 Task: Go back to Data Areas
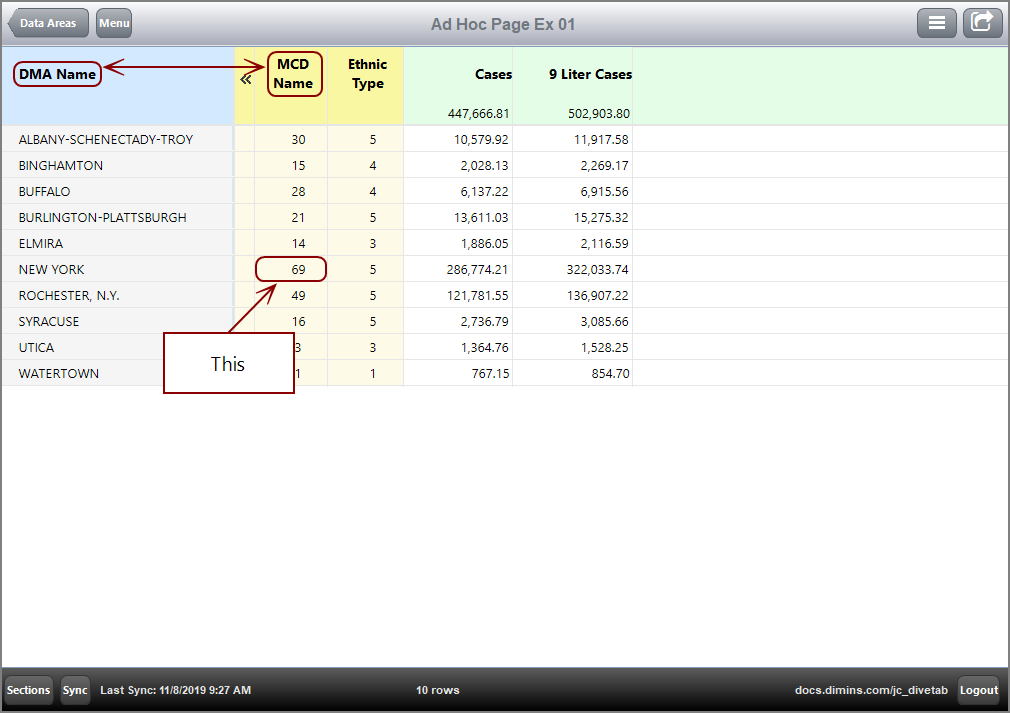[x=47, y=22]
